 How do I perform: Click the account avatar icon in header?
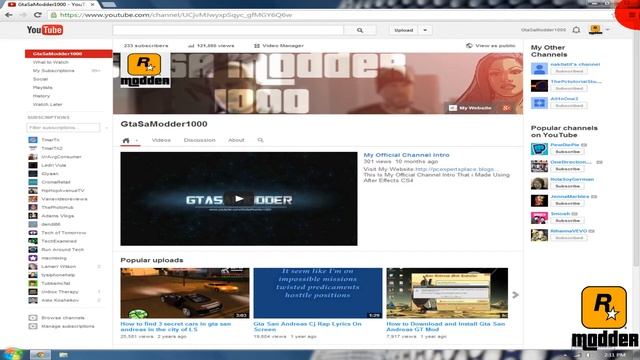point(595,29)
